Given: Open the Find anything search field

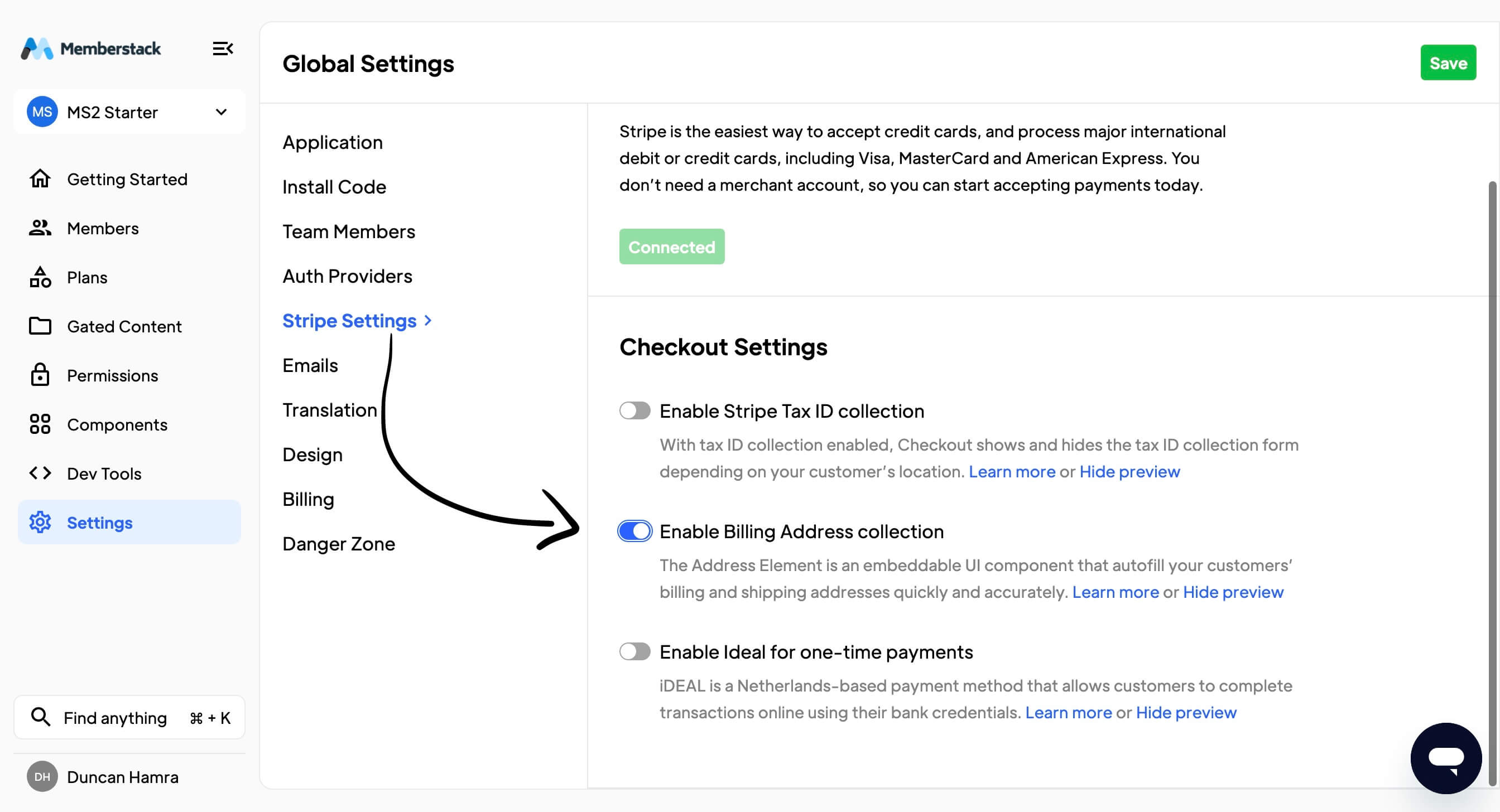Looking at the screenshot, I should pos(129,717).
